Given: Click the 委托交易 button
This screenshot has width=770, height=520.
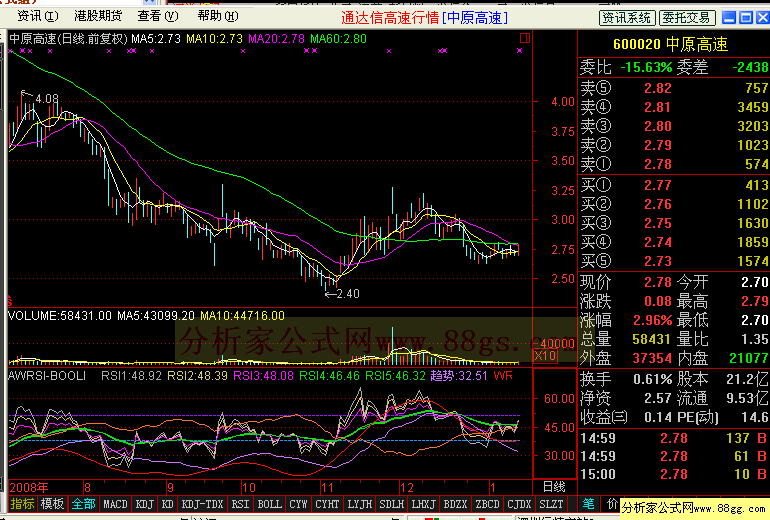Looking at the screenshot, I should tap(687, 18).
